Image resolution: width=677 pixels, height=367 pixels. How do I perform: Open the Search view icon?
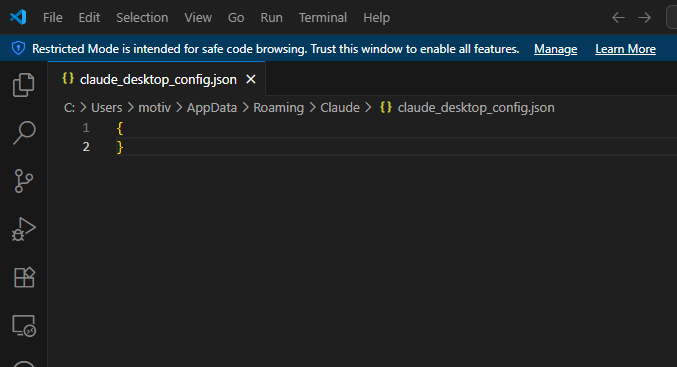pos(24,133)
